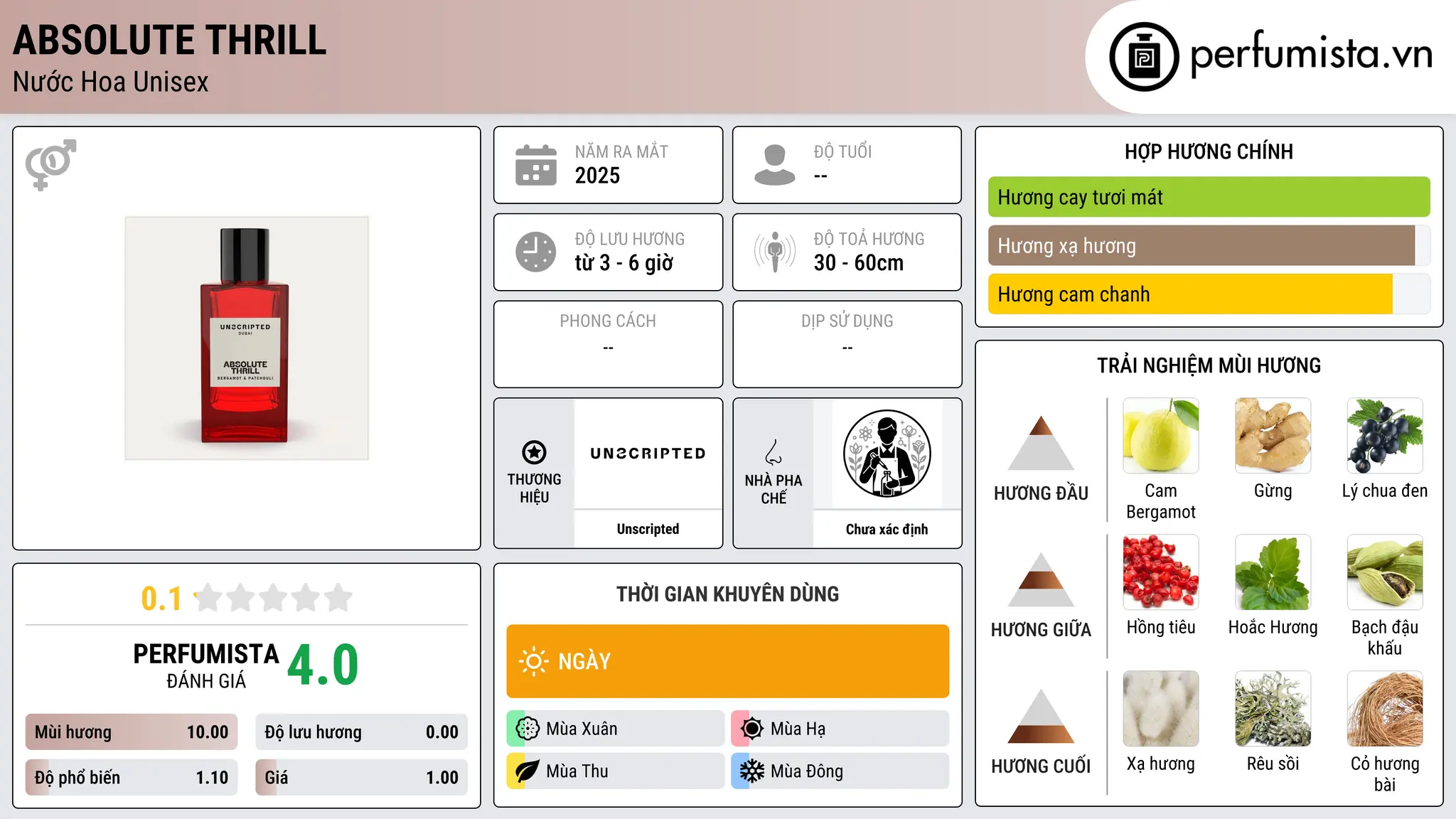Click the 0.1 user rating number
The image size is (1456, 819).
click(161, 599)
